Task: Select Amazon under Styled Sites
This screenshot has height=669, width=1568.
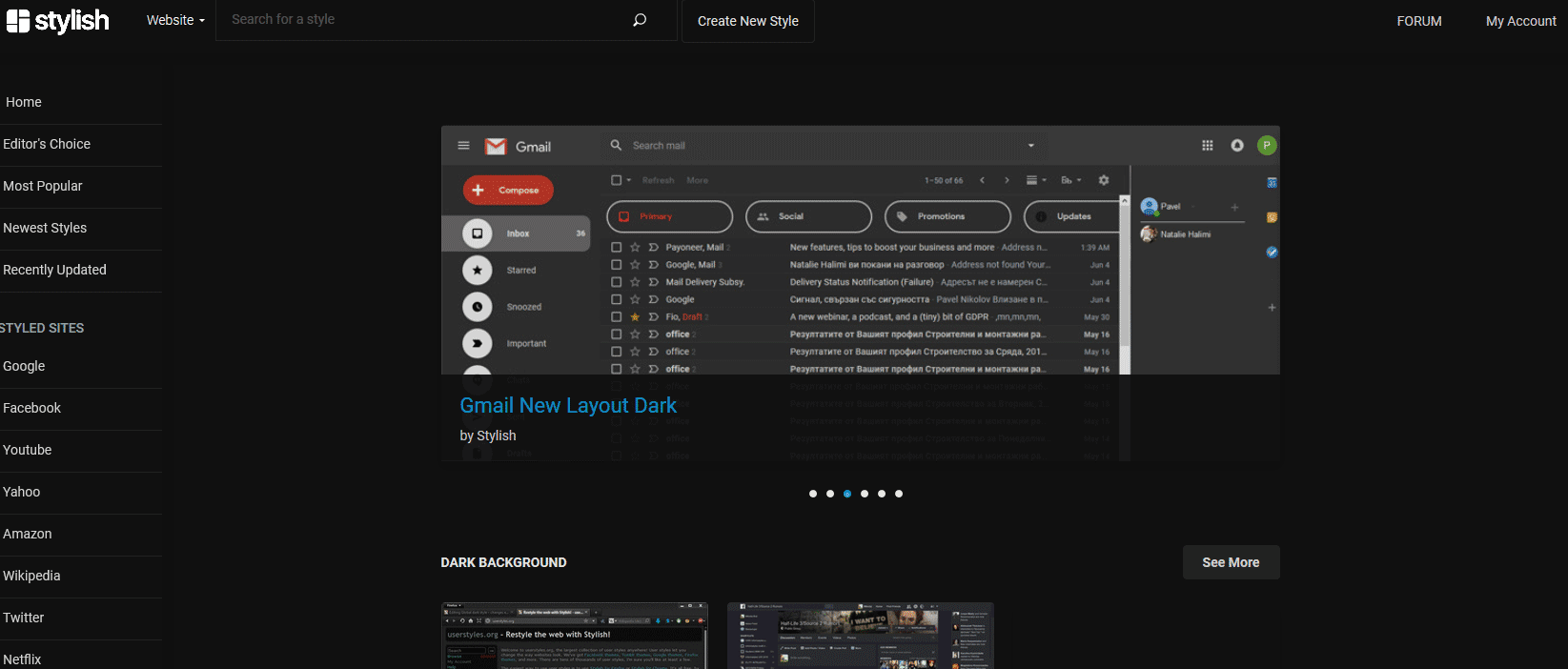Action: (27, 534)
